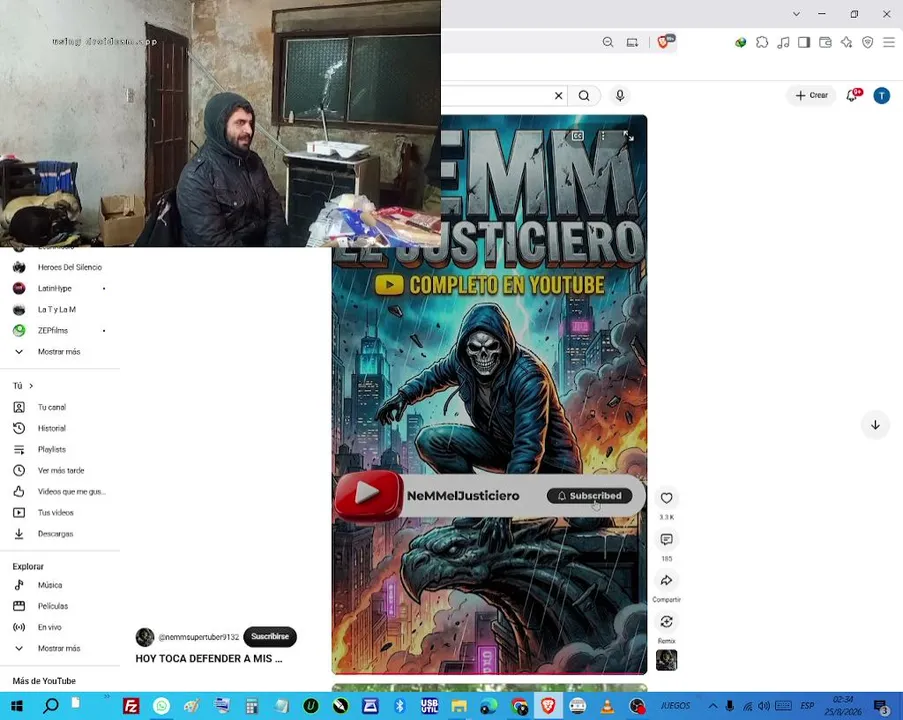This screenshot has height=720, width=903.
Task: Click the zoom indicator in address bar
Action: pyautogui.click(x=608, y=43)
